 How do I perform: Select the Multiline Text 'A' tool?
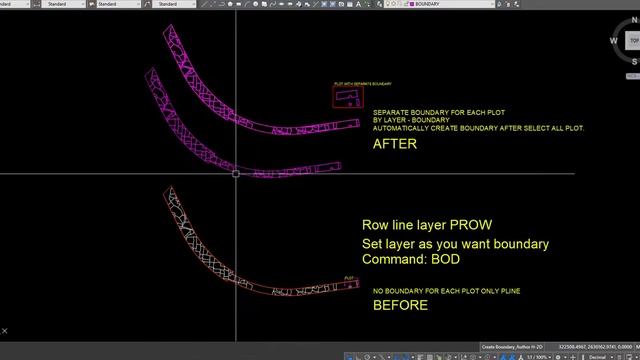click(358, 4)
